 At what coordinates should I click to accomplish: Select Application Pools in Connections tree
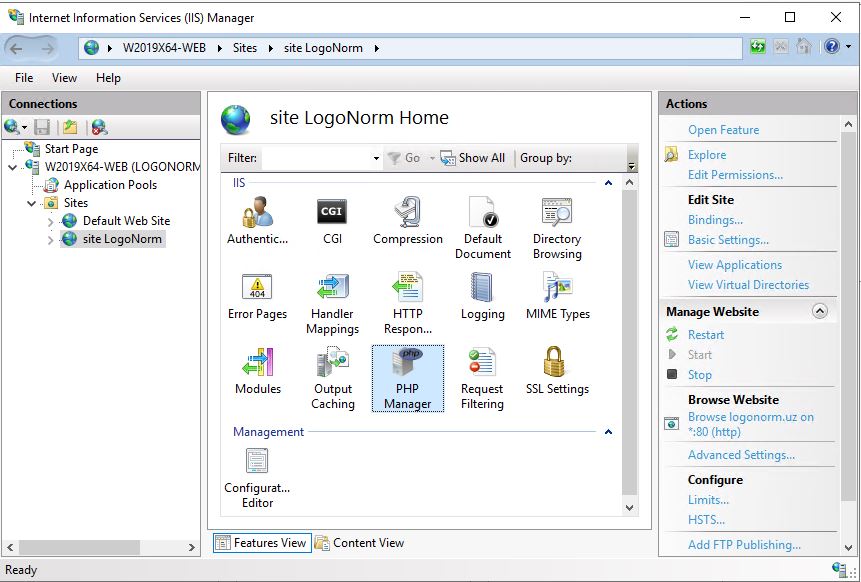point(110,185)
